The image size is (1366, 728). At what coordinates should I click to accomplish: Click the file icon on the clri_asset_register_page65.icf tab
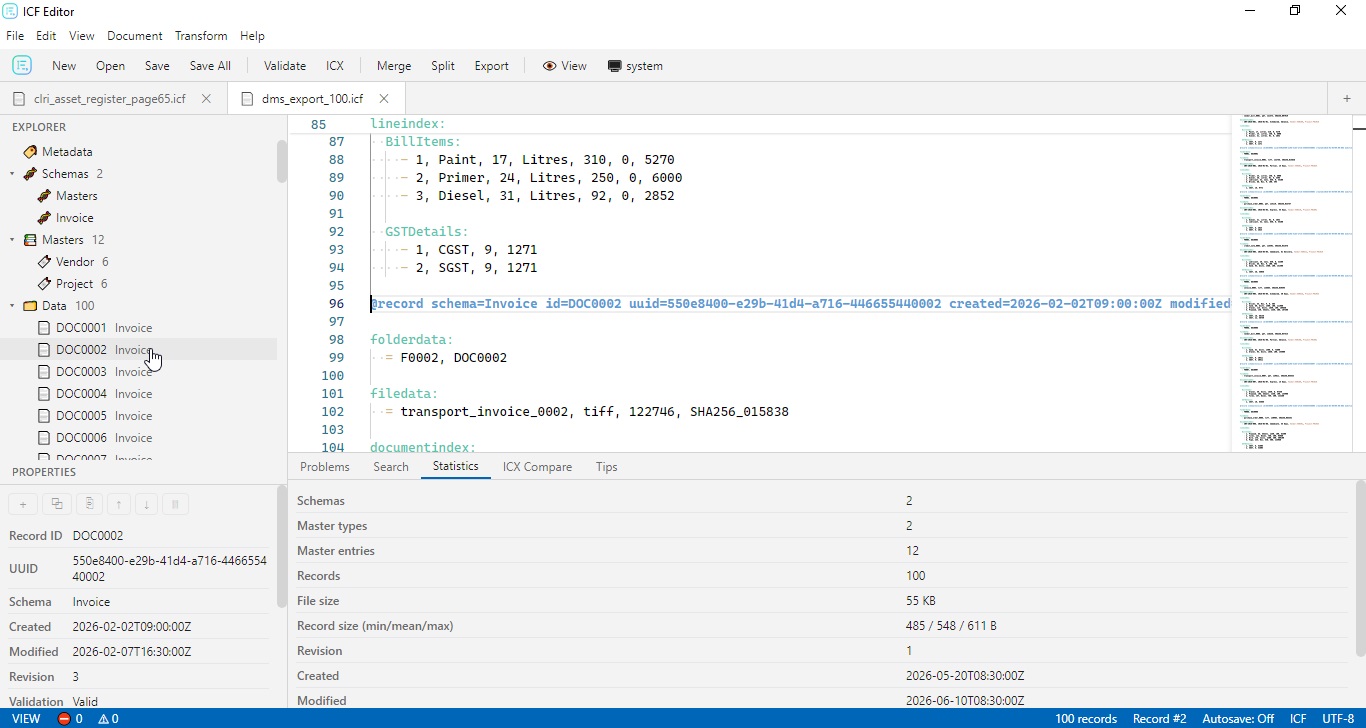19,99
